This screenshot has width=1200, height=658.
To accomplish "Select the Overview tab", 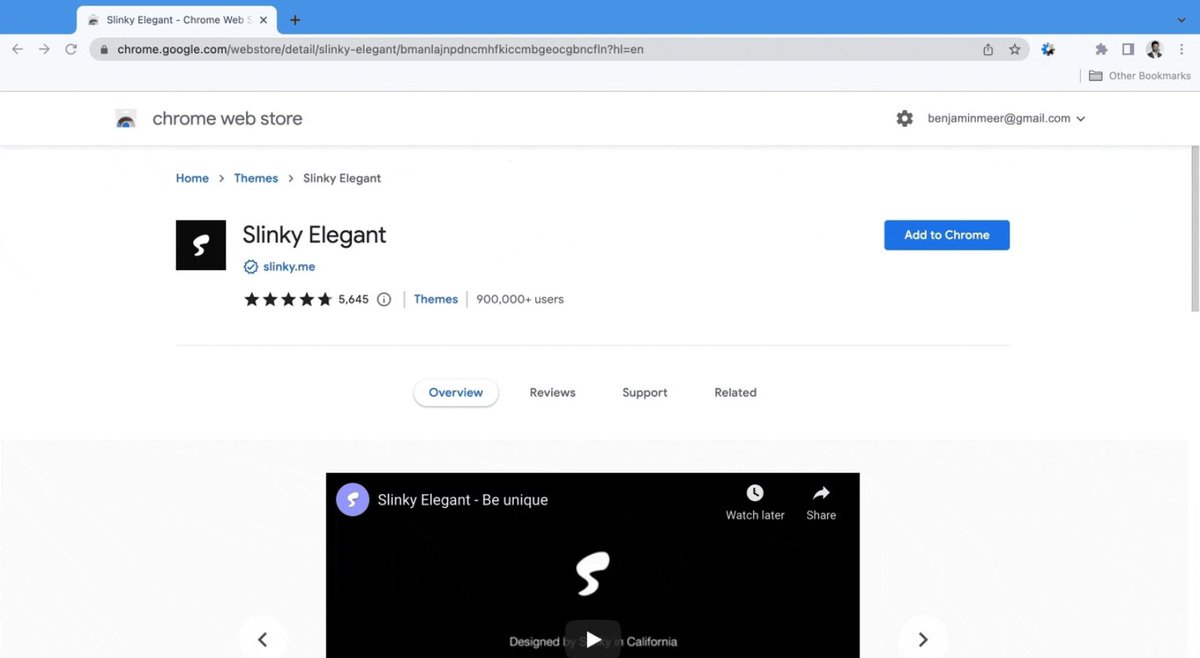I will coord(456,393).
